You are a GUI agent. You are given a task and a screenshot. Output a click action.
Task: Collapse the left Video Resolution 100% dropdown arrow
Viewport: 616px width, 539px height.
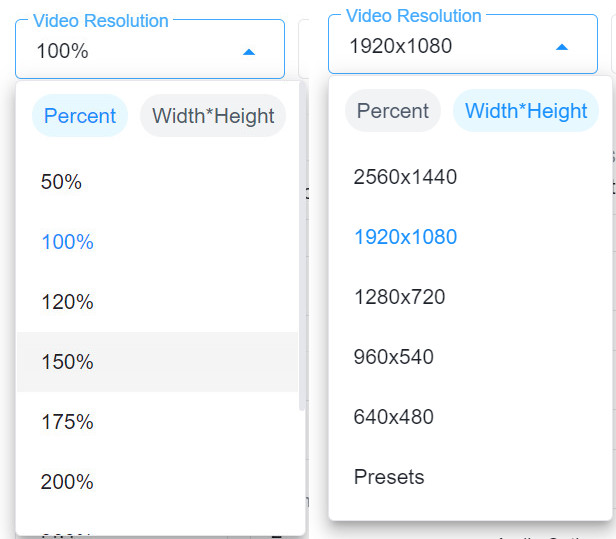(x=249, y=51)
